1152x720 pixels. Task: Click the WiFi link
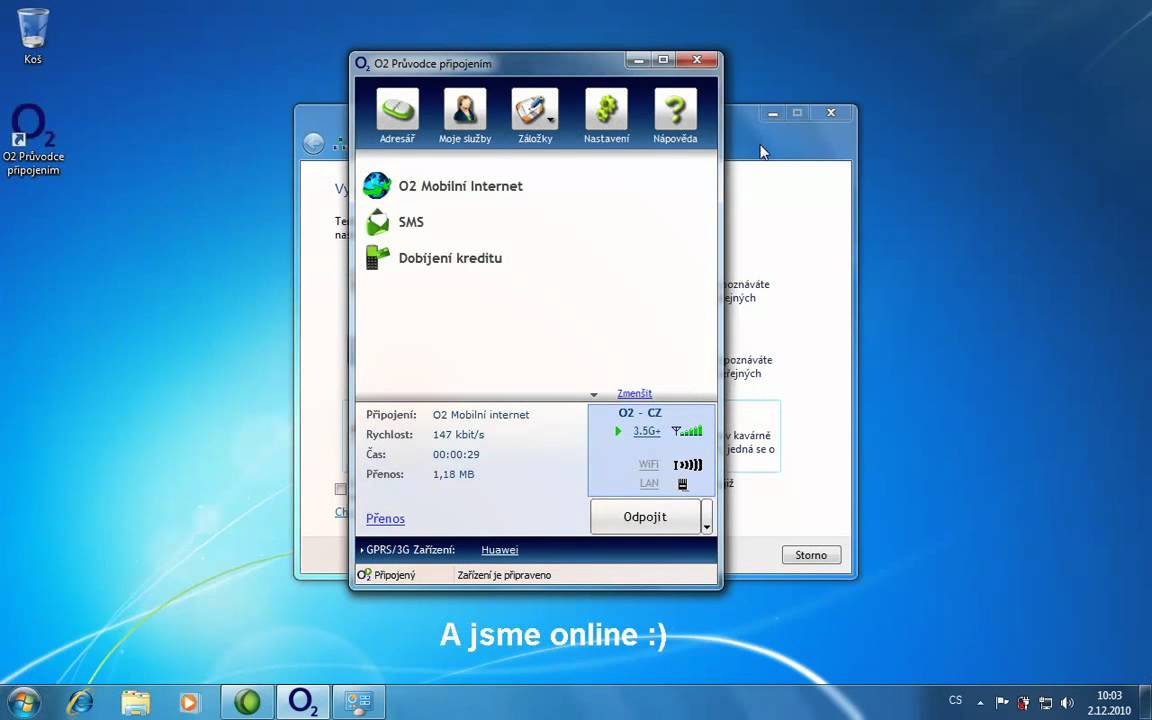click(x=649, y=464)
